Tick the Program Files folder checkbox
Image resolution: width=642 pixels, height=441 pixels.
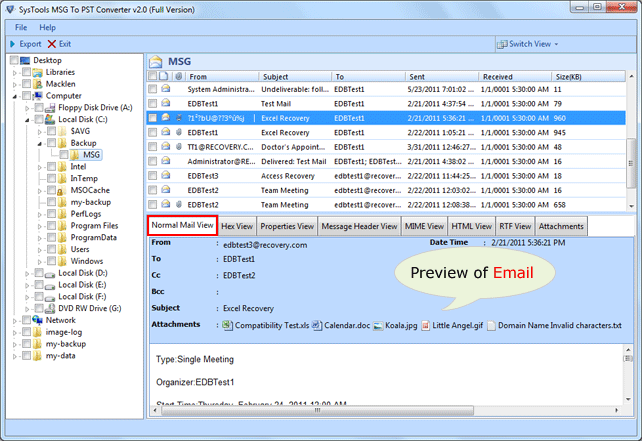point(52,226)
